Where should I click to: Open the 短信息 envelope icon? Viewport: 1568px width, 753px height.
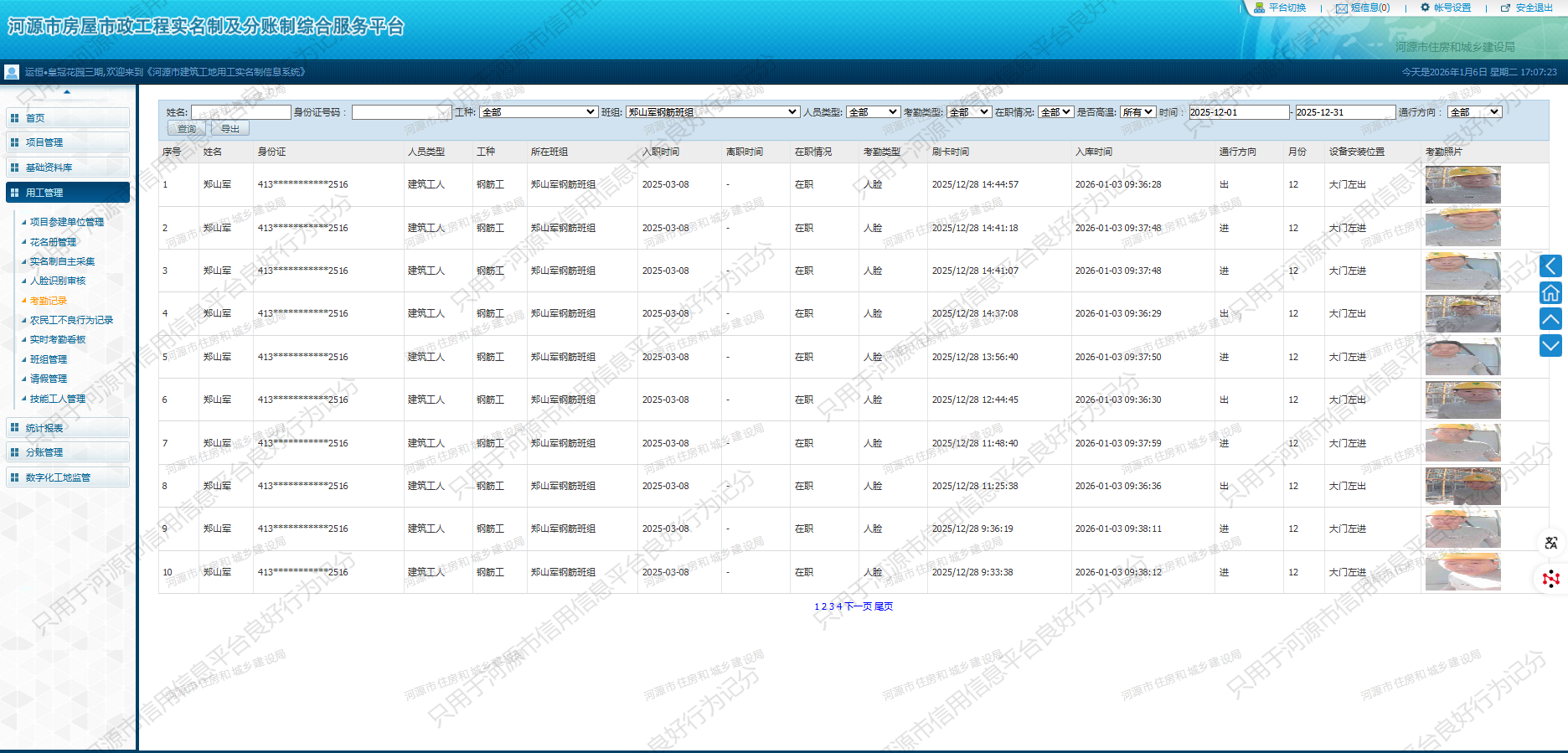pos(1341,8)
